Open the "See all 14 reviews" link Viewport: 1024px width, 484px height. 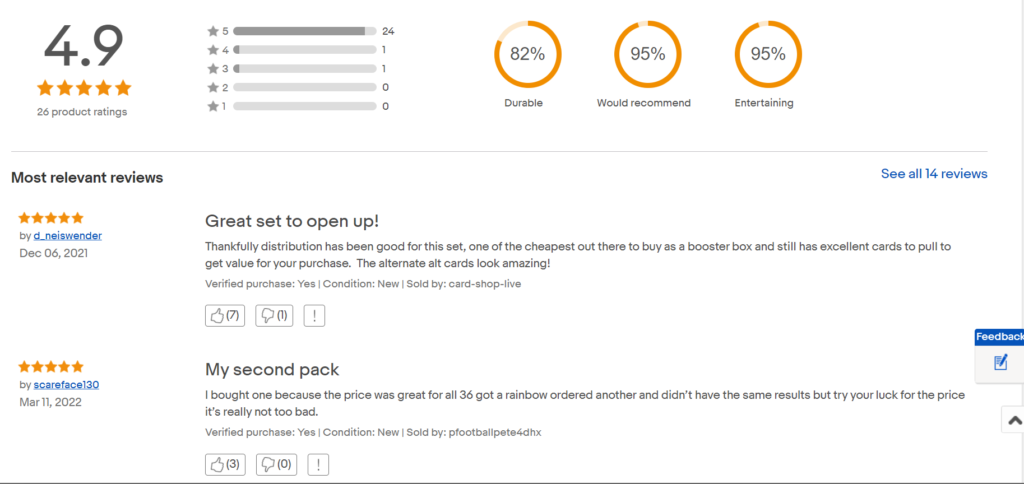(x=934, y=174)
